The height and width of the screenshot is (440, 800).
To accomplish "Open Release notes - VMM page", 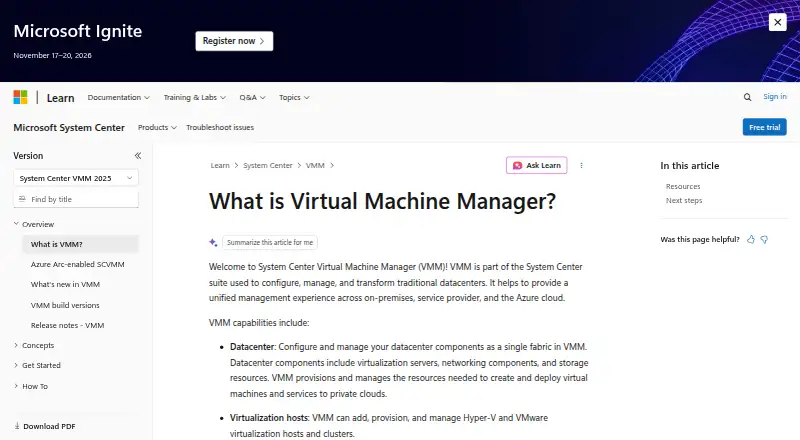I will pos(67,325).
